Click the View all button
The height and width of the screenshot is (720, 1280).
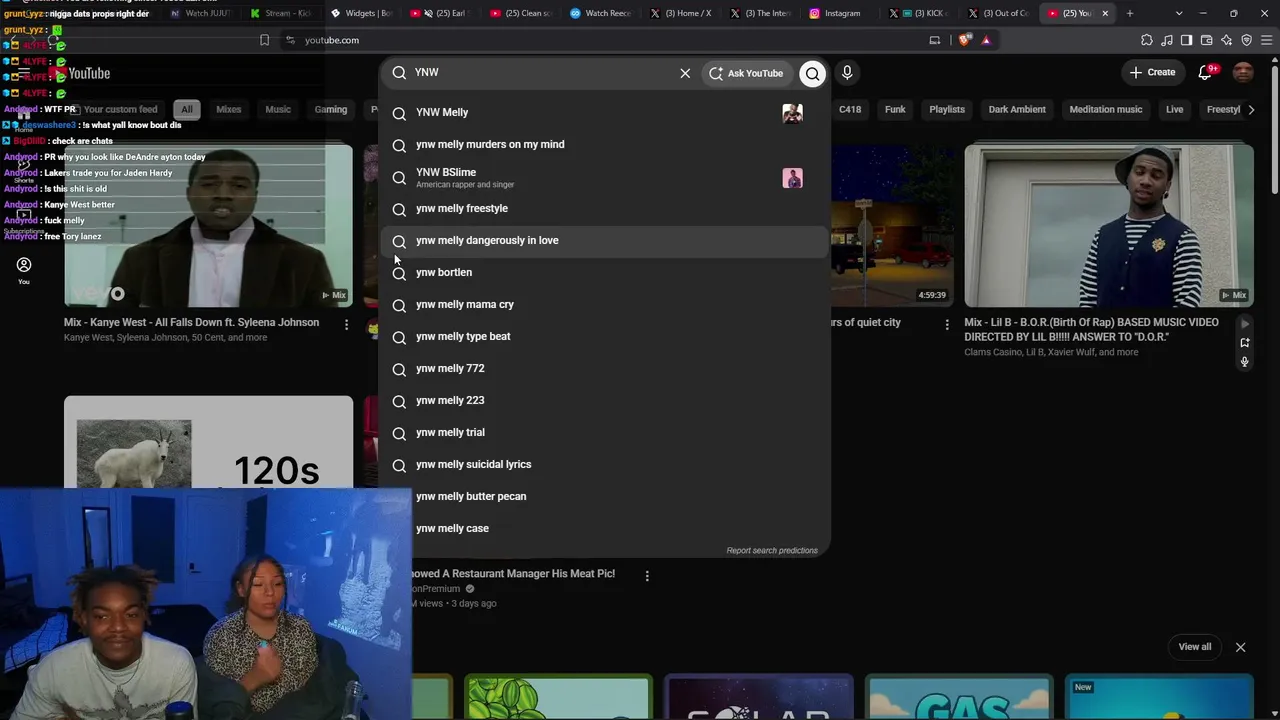coord(1194,647)
